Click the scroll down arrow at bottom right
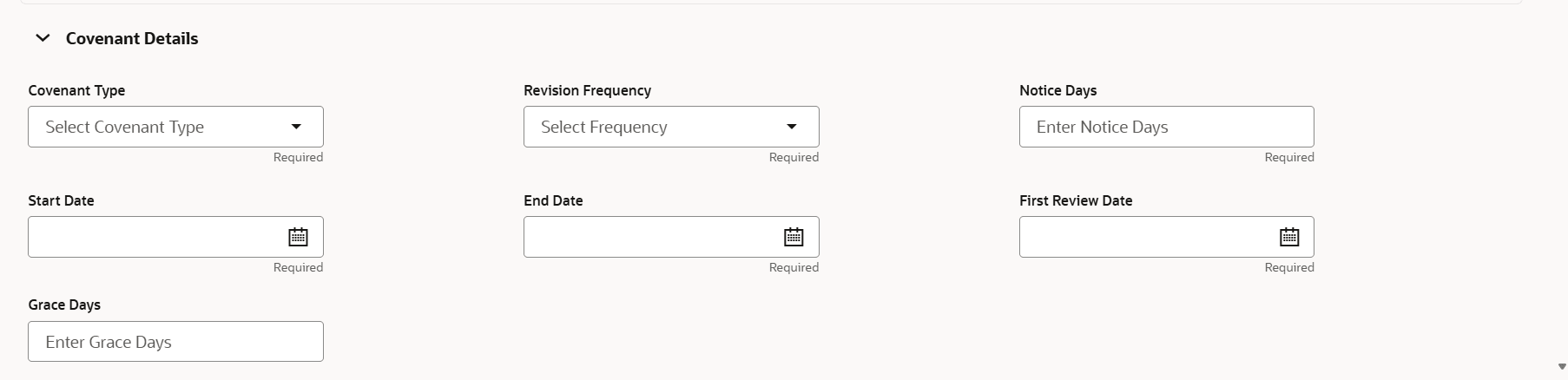 (1562, 367)
